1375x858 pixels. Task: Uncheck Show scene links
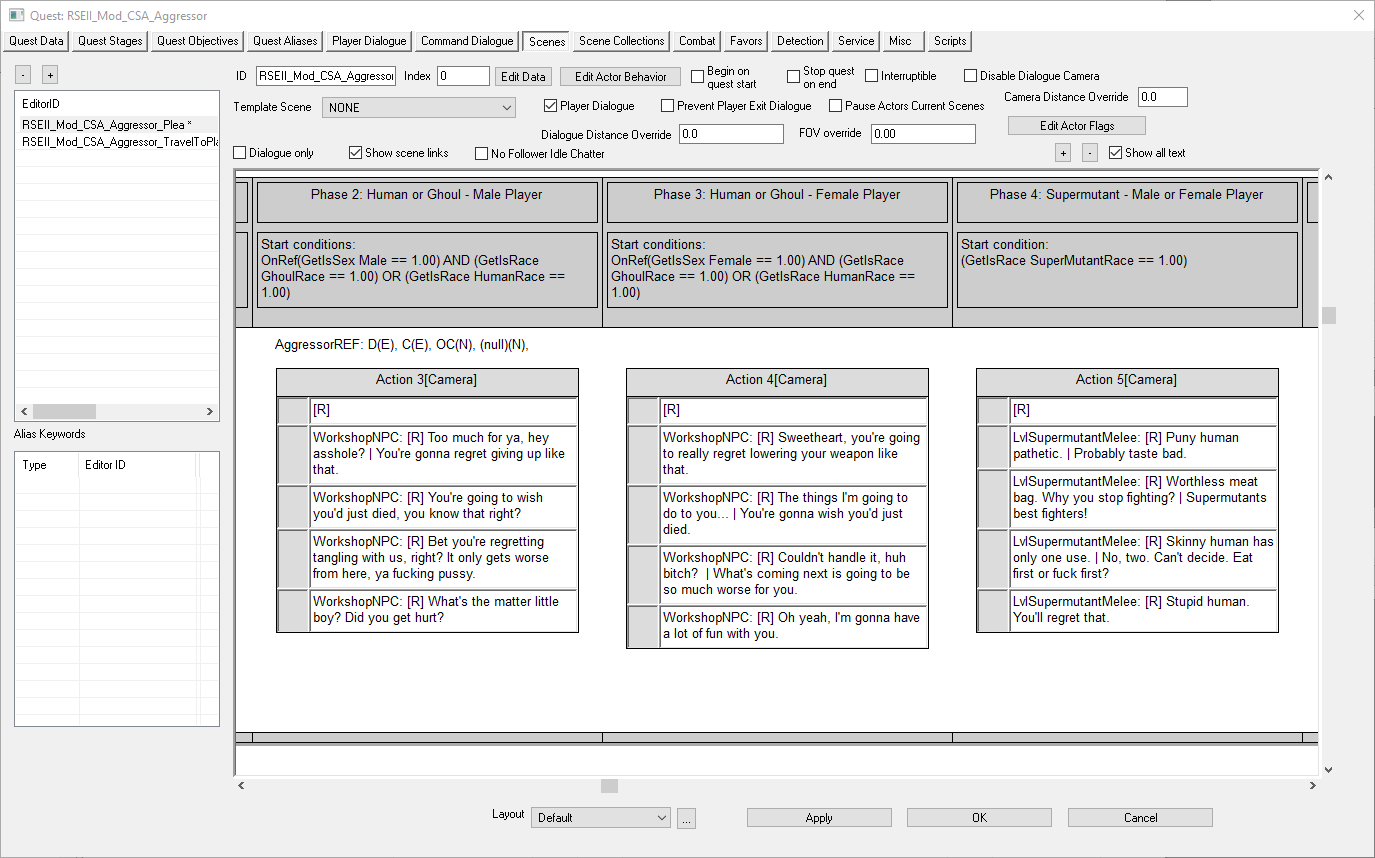(x=355, y=153)
